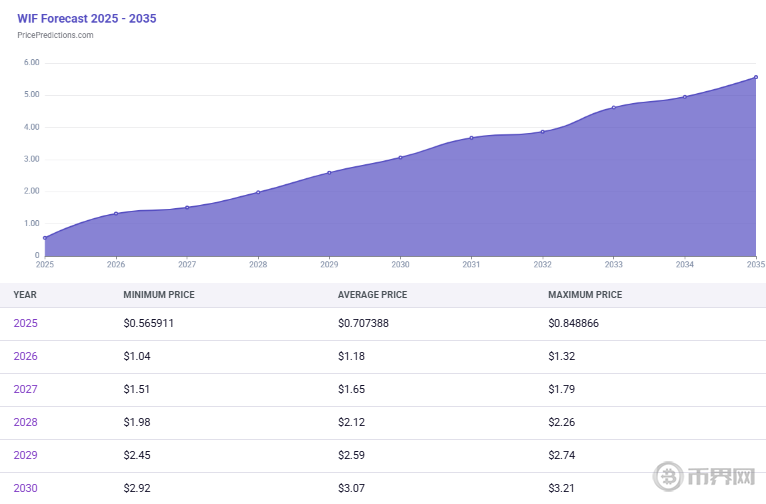Click the 2025 data point on the chart
The width and height of the screenshot is (766, 504).
pos(45,238)
